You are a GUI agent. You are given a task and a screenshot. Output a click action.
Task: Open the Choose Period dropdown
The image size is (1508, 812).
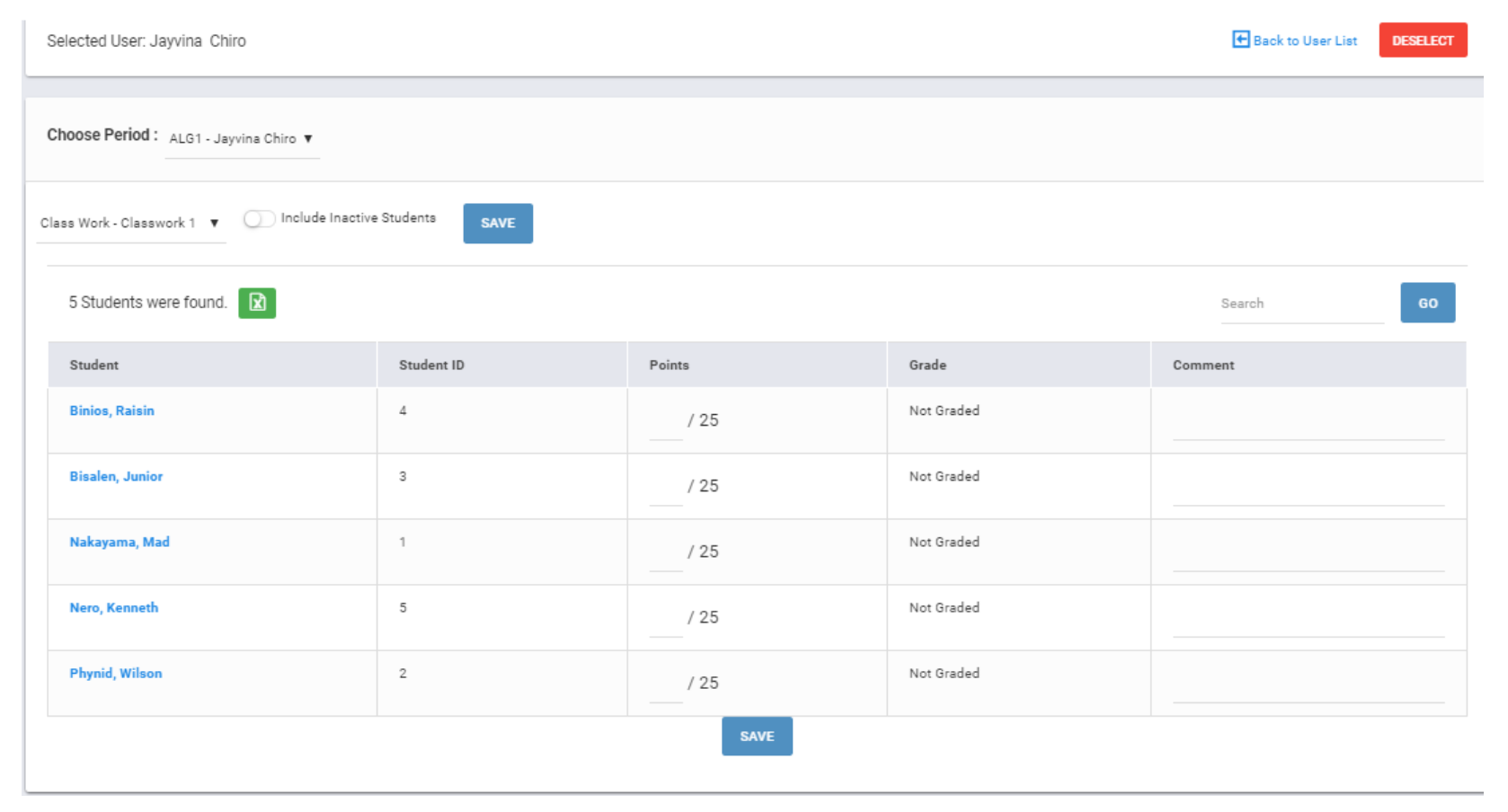(241, 138)
